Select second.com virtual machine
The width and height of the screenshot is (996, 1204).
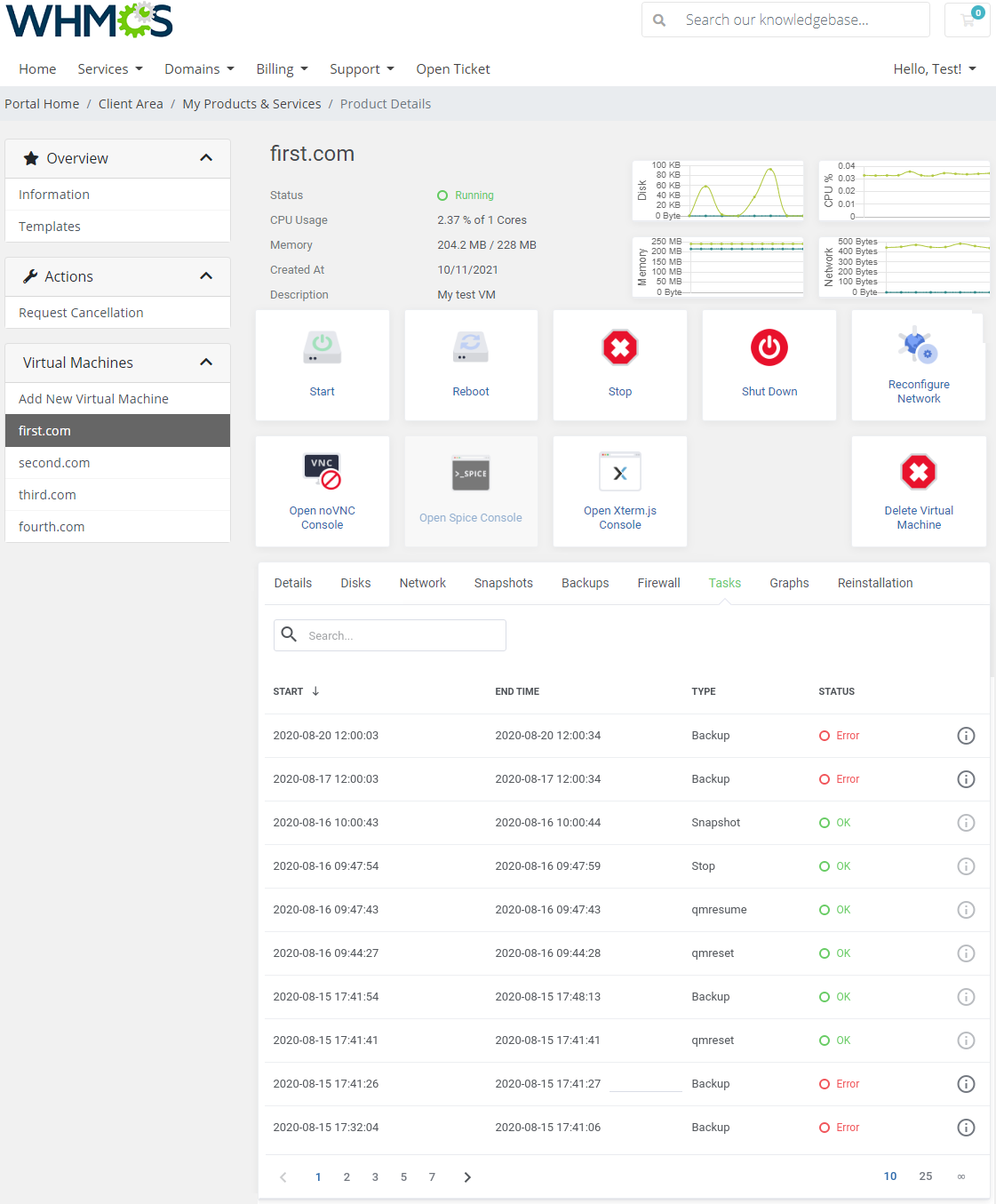click(x=117, y=463)
